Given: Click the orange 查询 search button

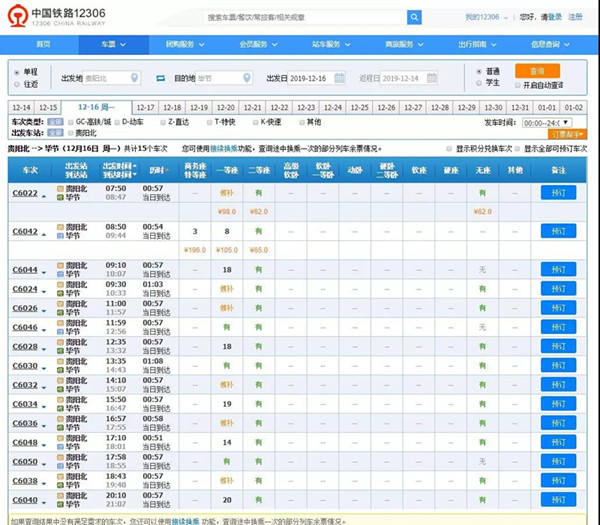Looking at the screenshot, I should (537, 71).
